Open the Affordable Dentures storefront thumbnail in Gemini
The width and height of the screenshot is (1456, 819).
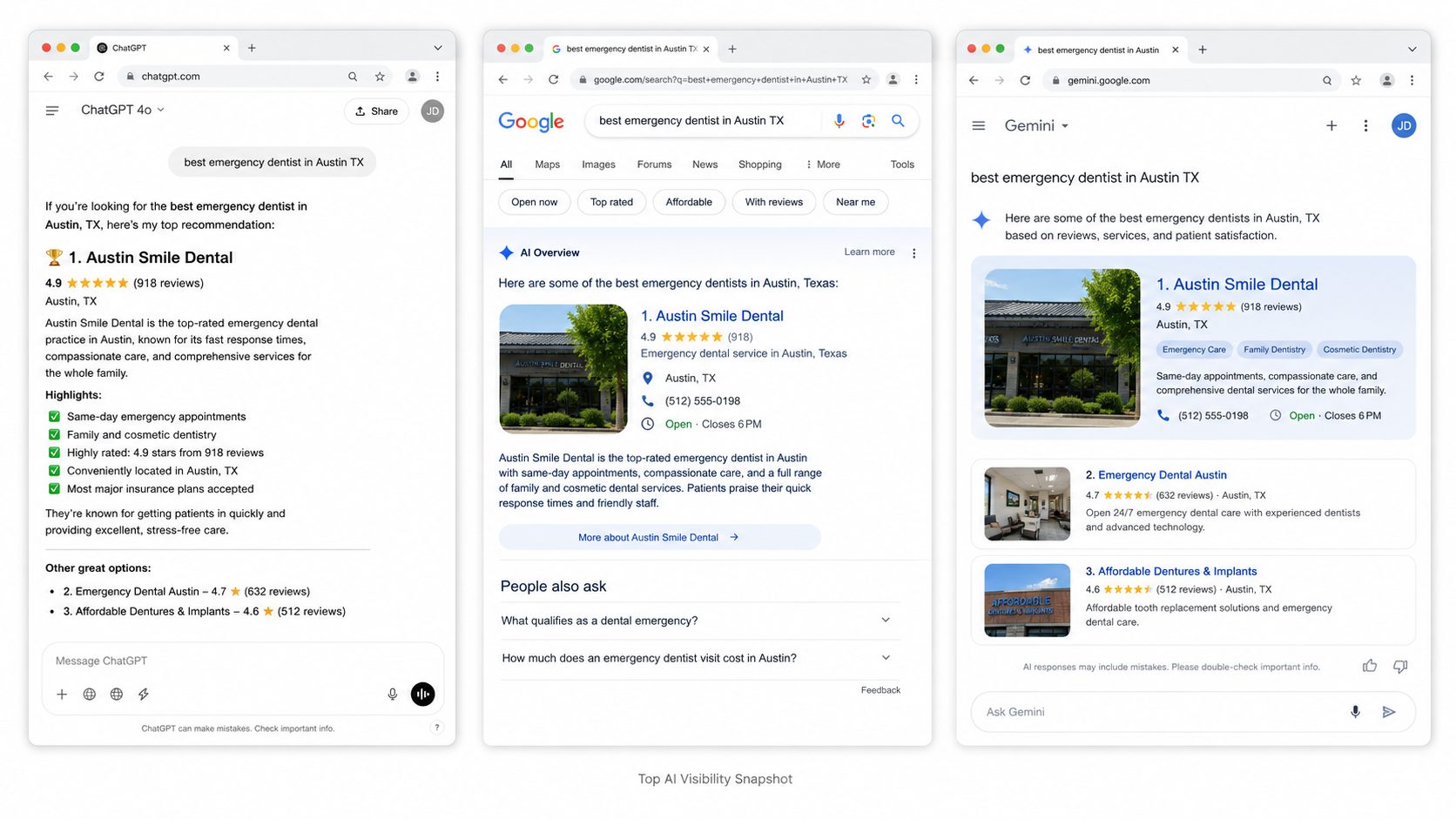tap(1027, 601)
